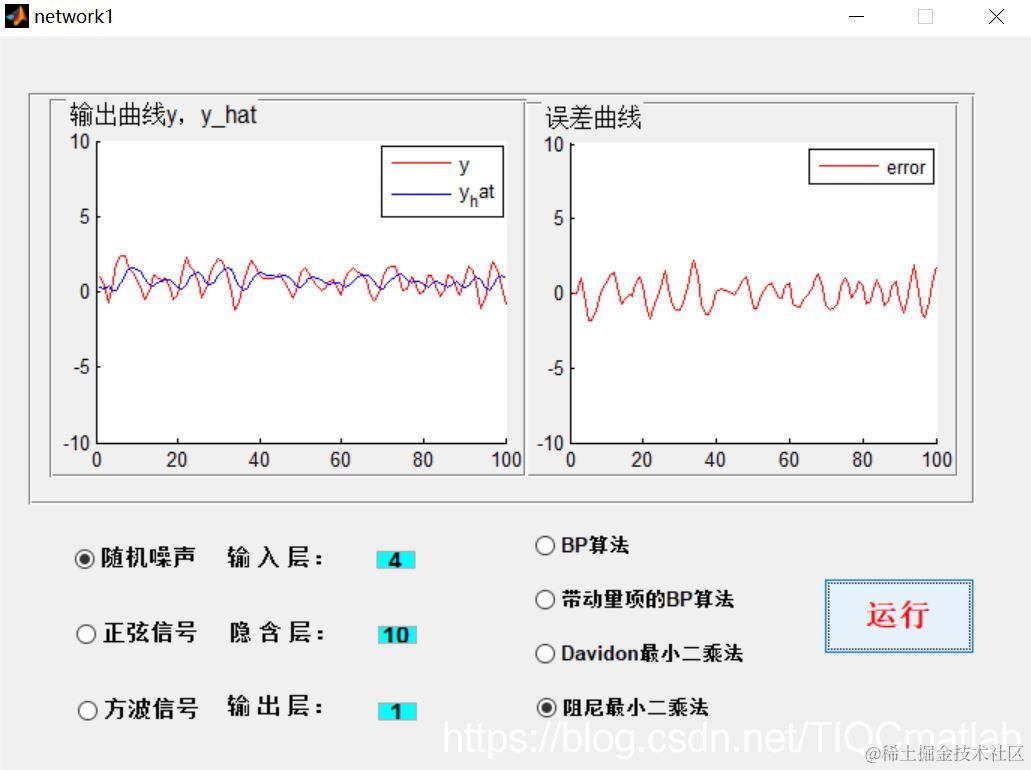Viewport: 1031px width, 770px height.
Task: Click the 运行 button
Action: 898,615
